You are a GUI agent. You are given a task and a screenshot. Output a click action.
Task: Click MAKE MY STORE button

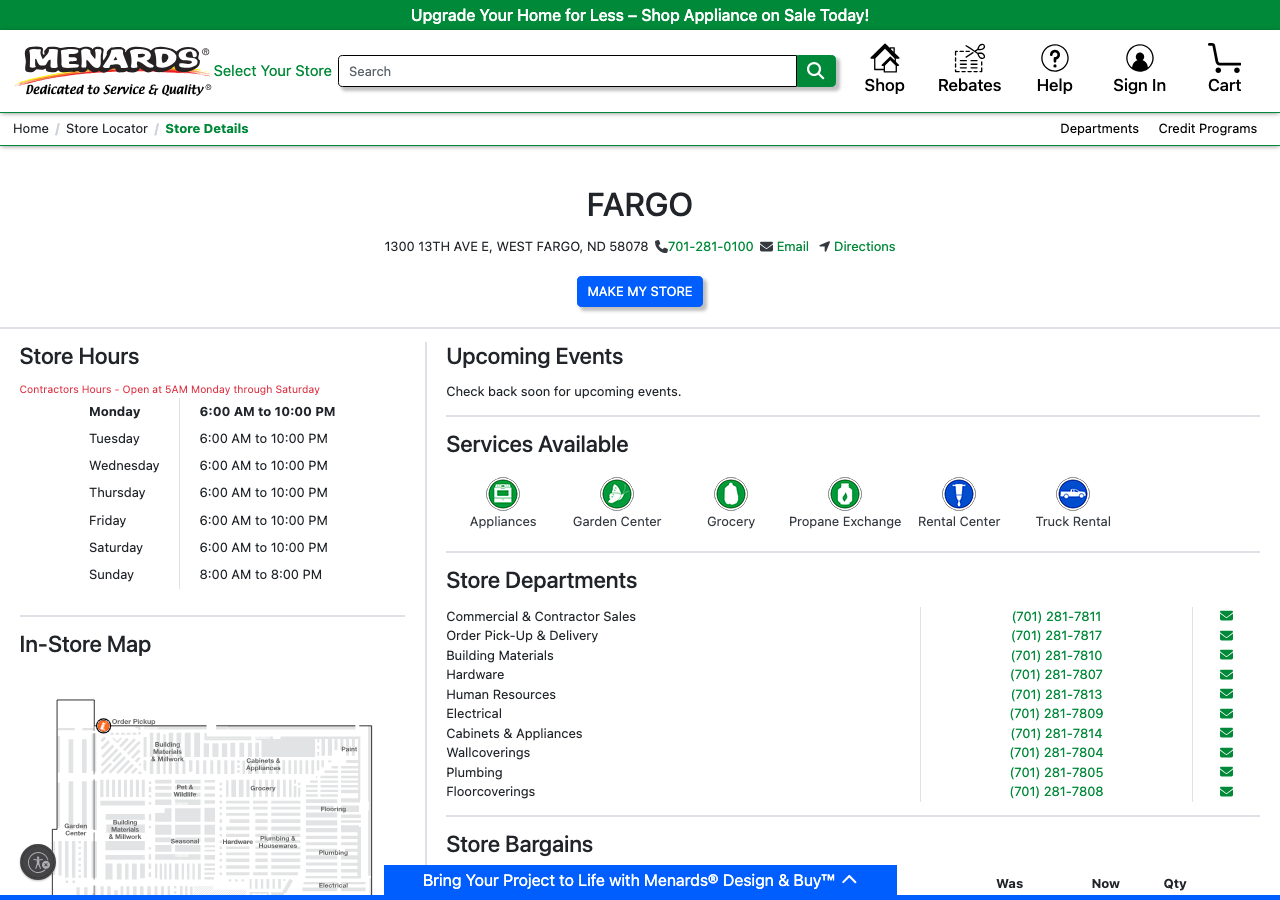(640, 291)
